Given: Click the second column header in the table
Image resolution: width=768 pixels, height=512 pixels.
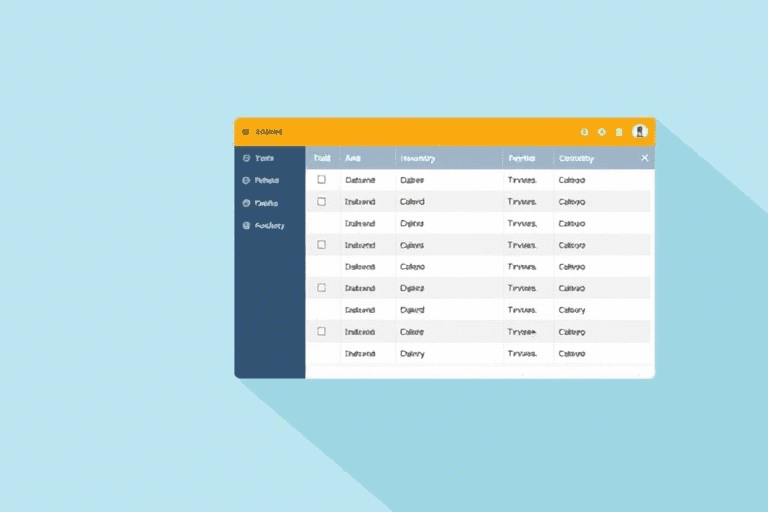Looking at the screenshot, I should click(352, 158).
